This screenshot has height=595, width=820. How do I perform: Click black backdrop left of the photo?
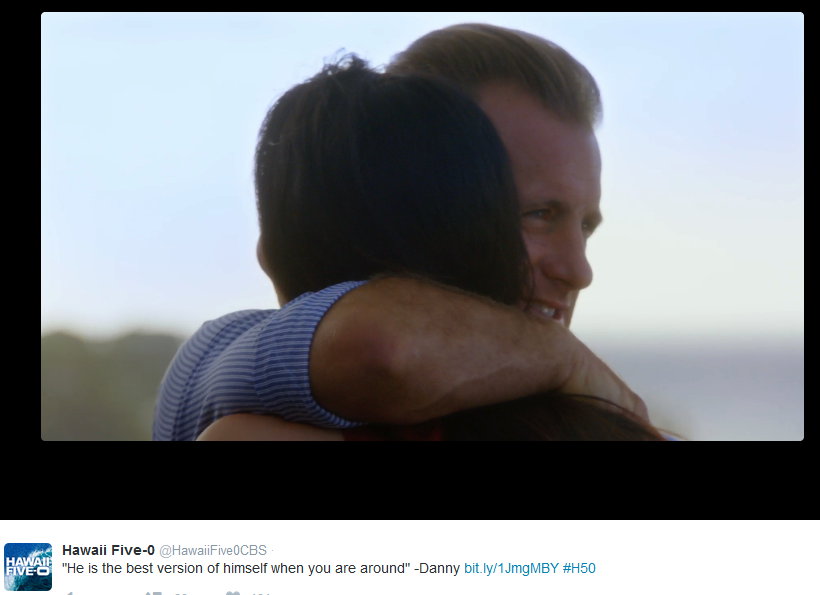pyautogui.click(x=20, y=226)
